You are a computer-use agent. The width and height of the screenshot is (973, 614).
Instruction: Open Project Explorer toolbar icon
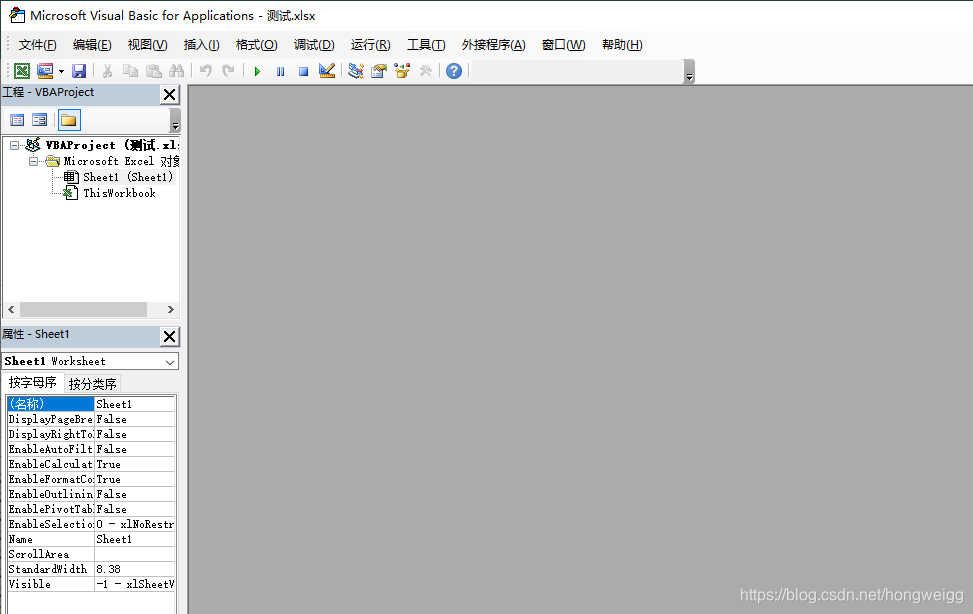(356, 71)
